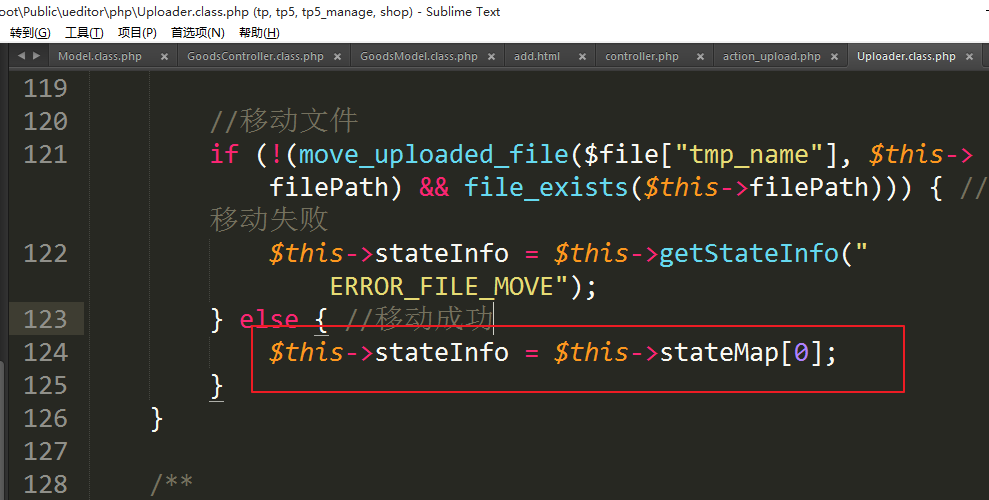Viewport: 989px width, 500px height.
Task: Close the action_upload.php tab
Action: 836,57
